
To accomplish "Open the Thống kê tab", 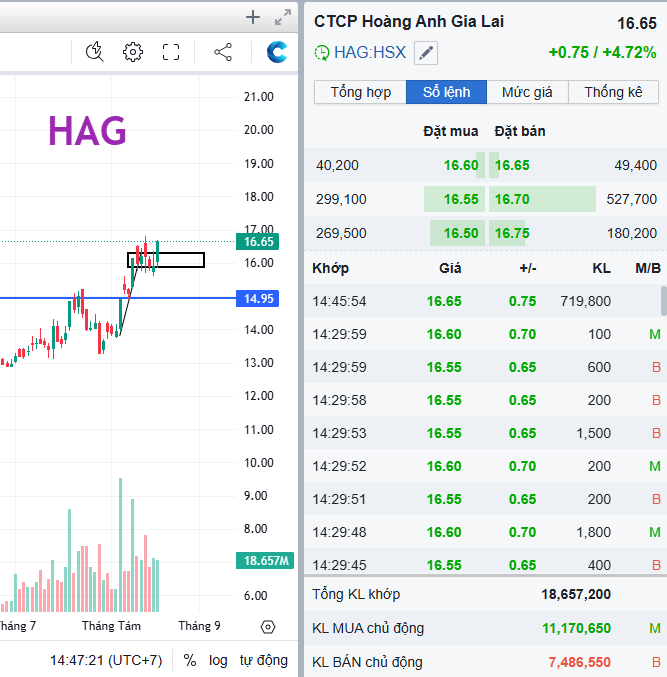I will click(613, 92).
